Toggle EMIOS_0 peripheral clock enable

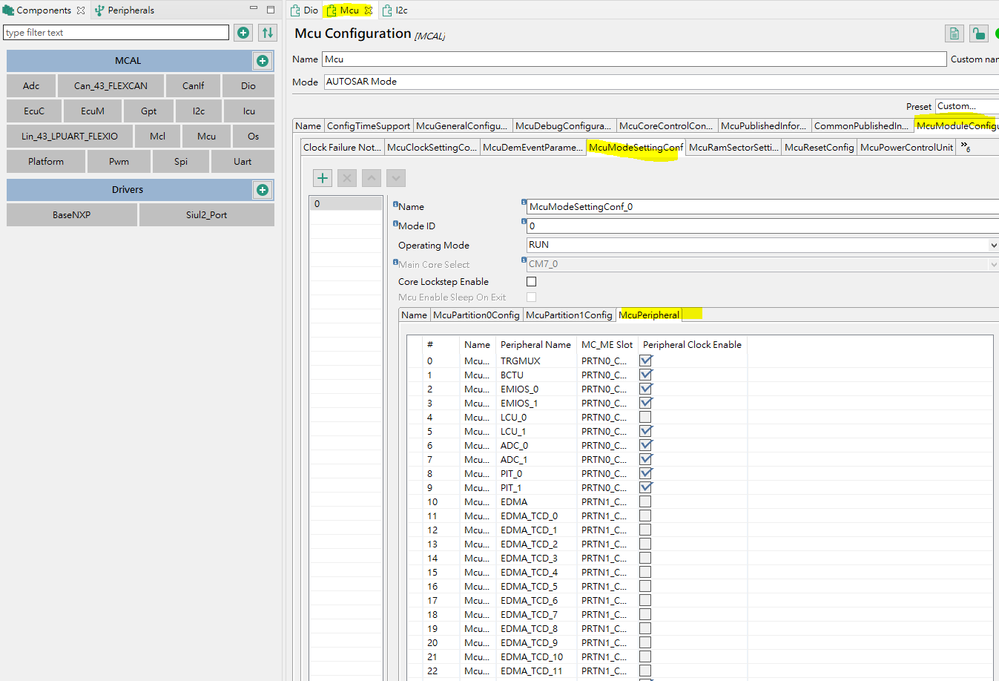coord(645,389)
